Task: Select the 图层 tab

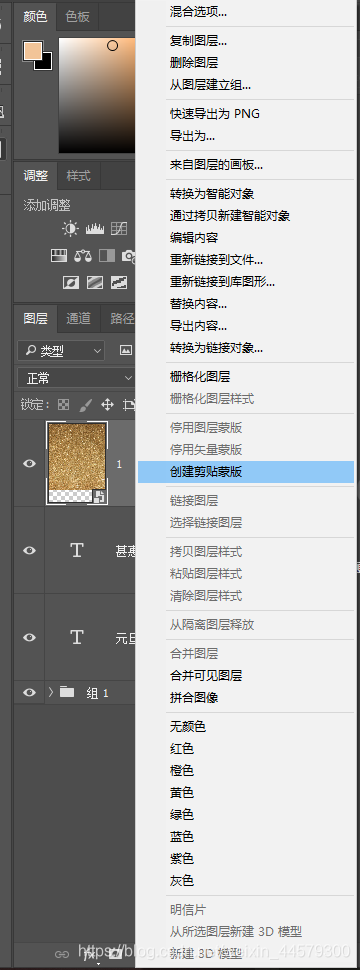Action: click(x=36, y=319)
